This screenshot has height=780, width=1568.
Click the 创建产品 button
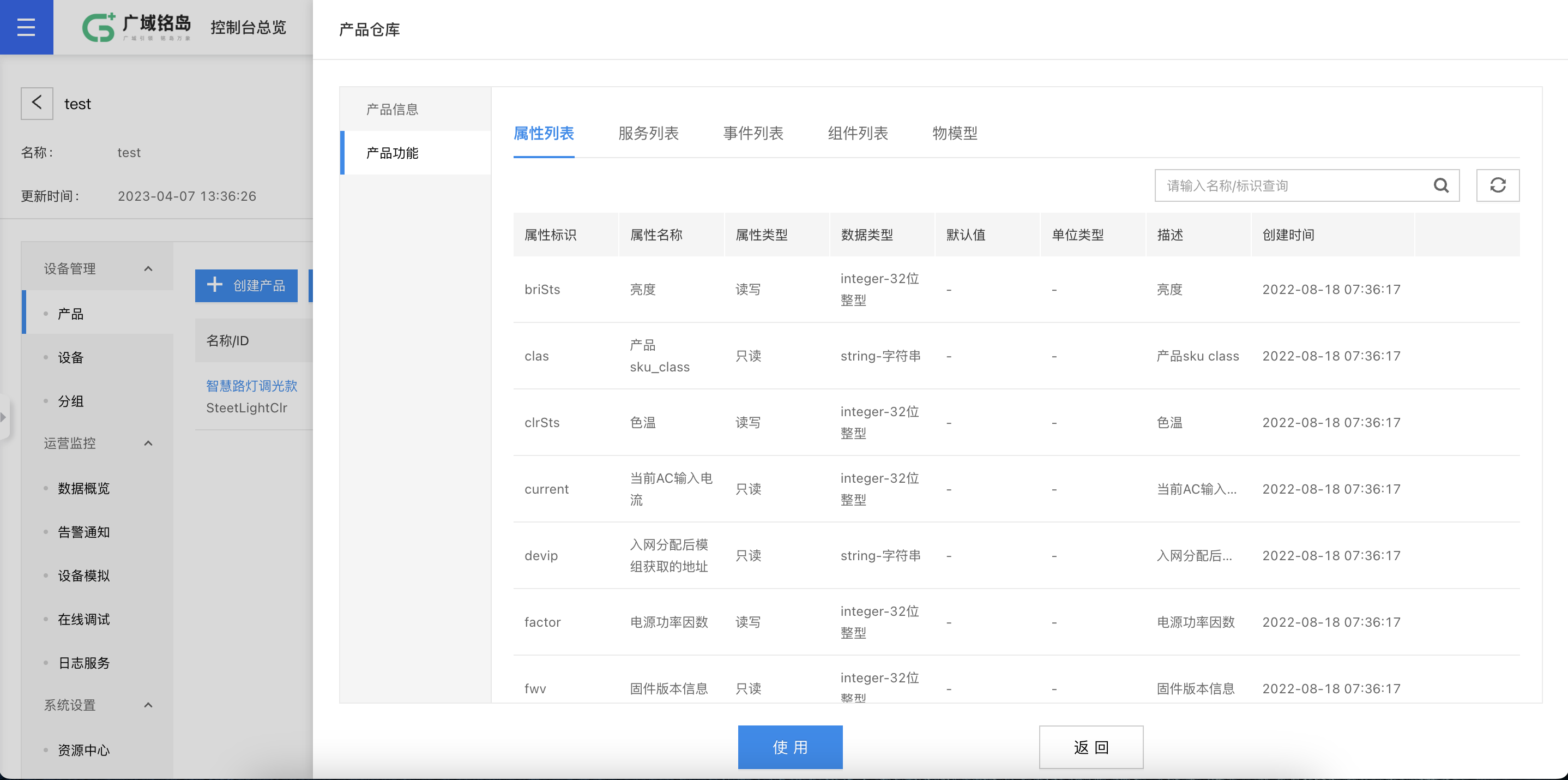tap(246, 285)
